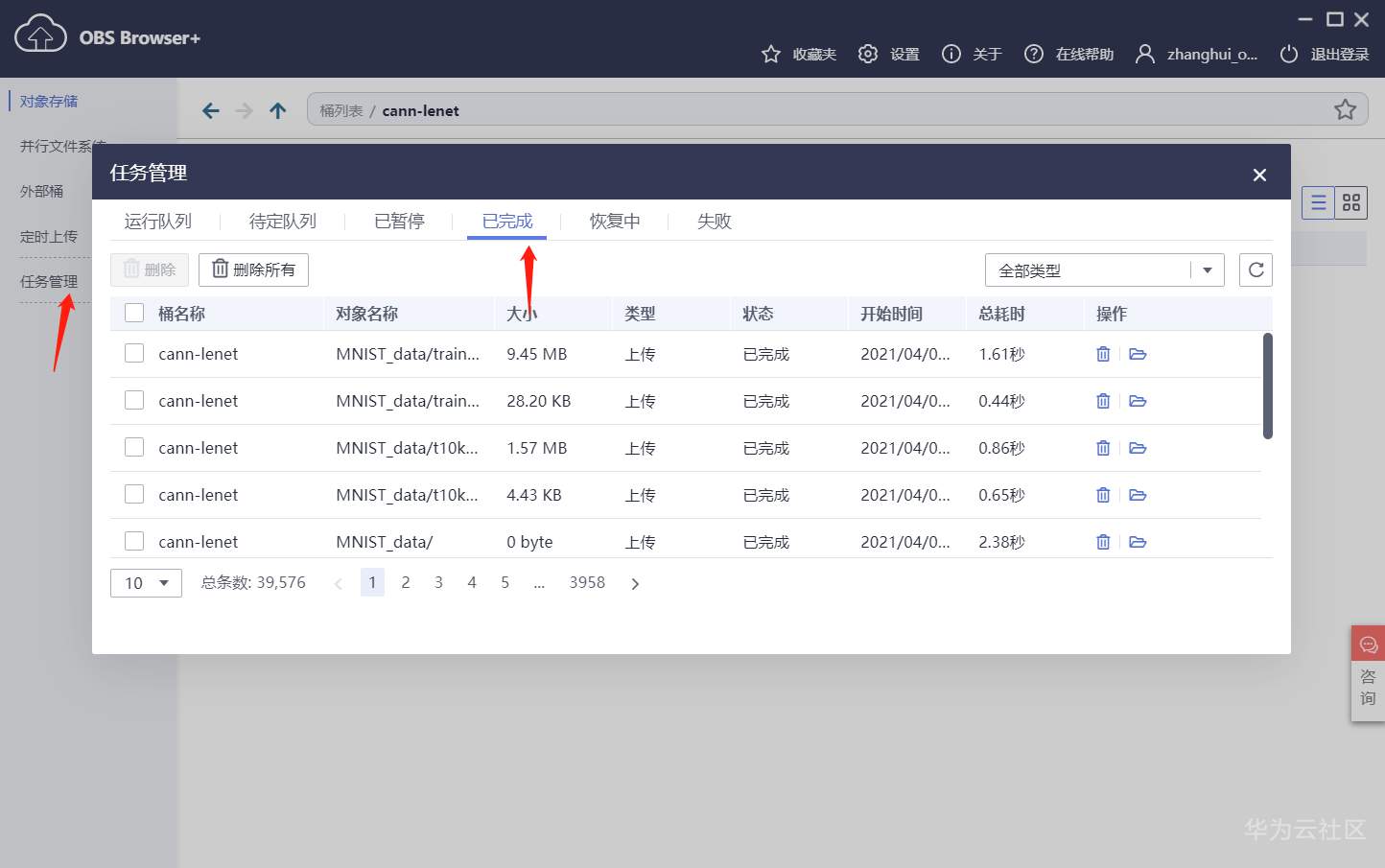The height and width of the screenshot is (868, 1385).
Task: Open folder for the 1.57 MB task
Action: [x=1138, y=448]
